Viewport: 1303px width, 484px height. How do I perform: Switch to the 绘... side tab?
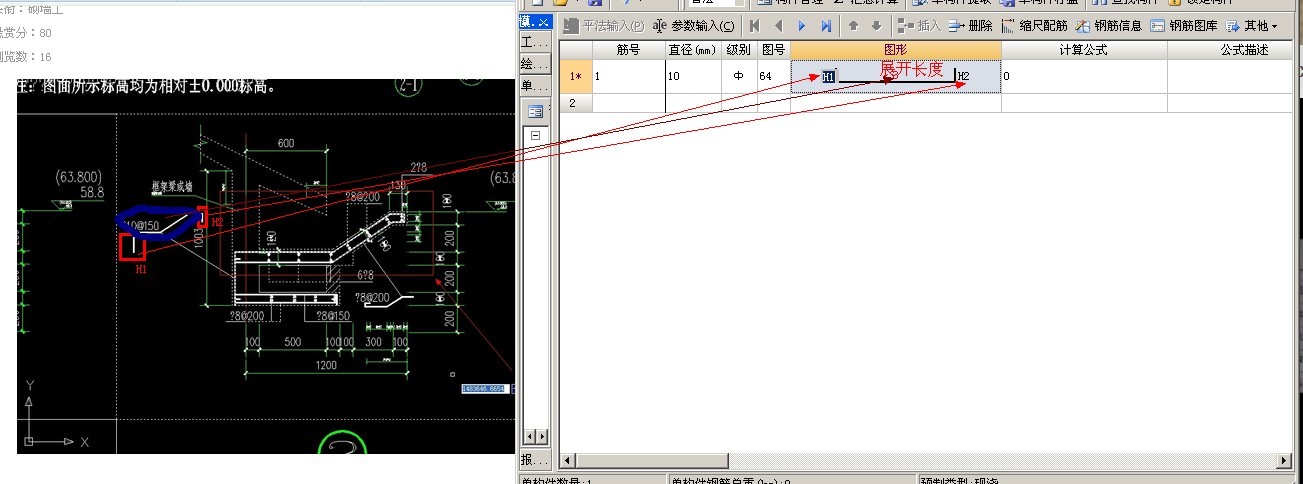[535, 64]
